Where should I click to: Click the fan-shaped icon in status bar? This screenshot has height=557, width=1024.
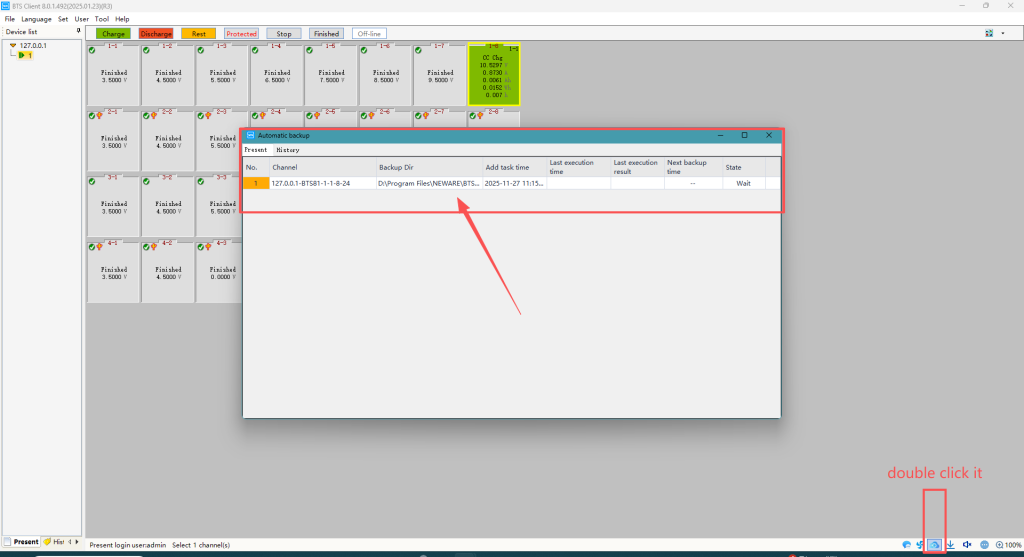(920, 545)
